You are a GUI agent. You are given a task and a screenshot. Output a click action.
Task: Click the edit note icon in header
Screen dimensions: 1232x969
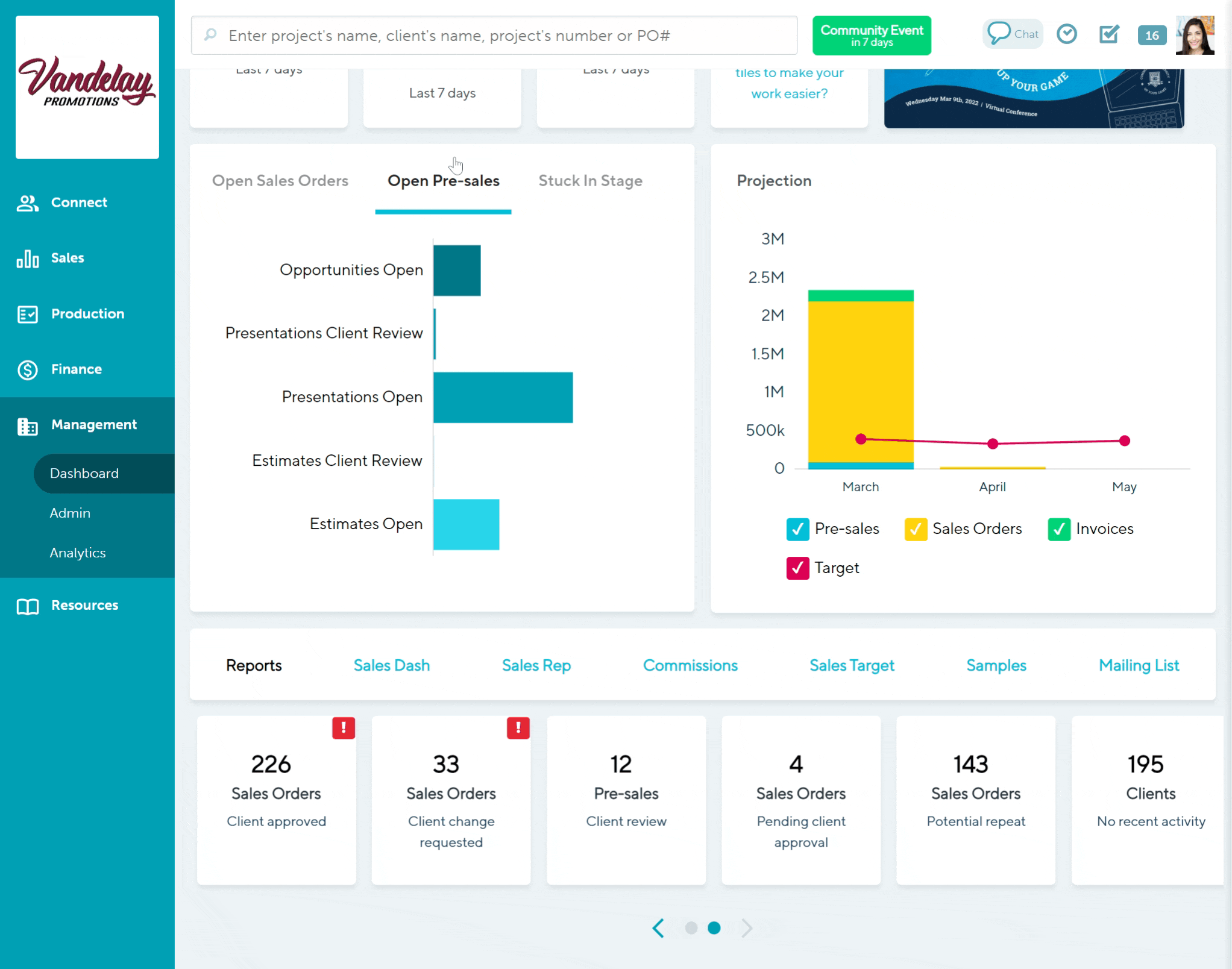tap(1108, 34)
